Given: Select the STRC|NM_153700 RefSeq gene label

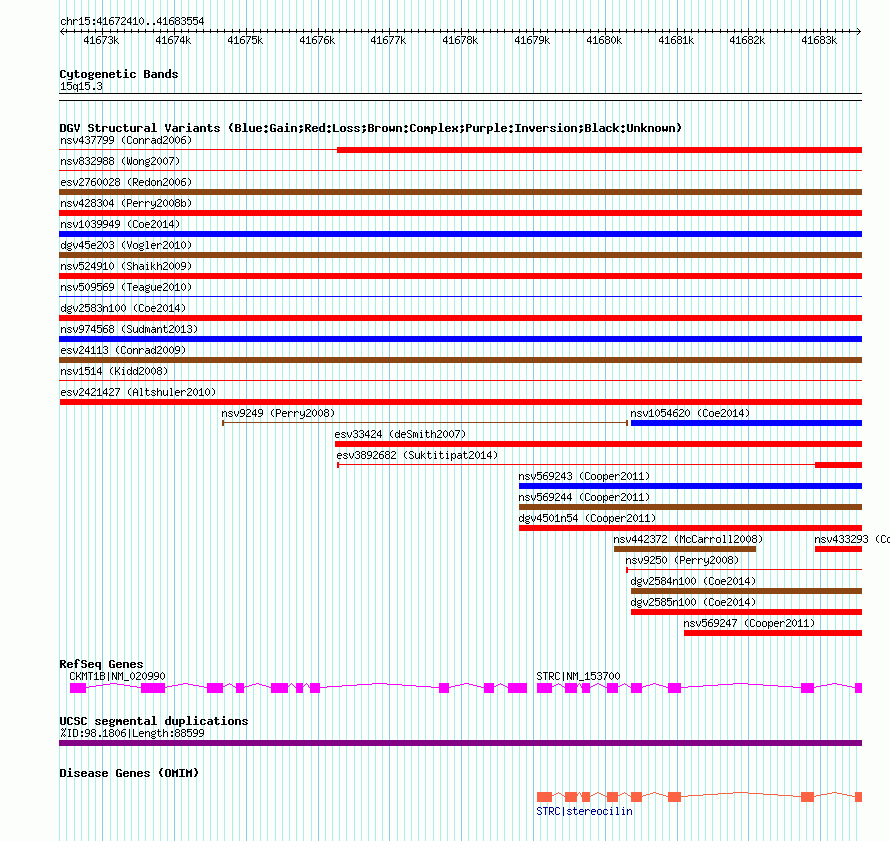Looking at the screenshot, I should [578, 676].
